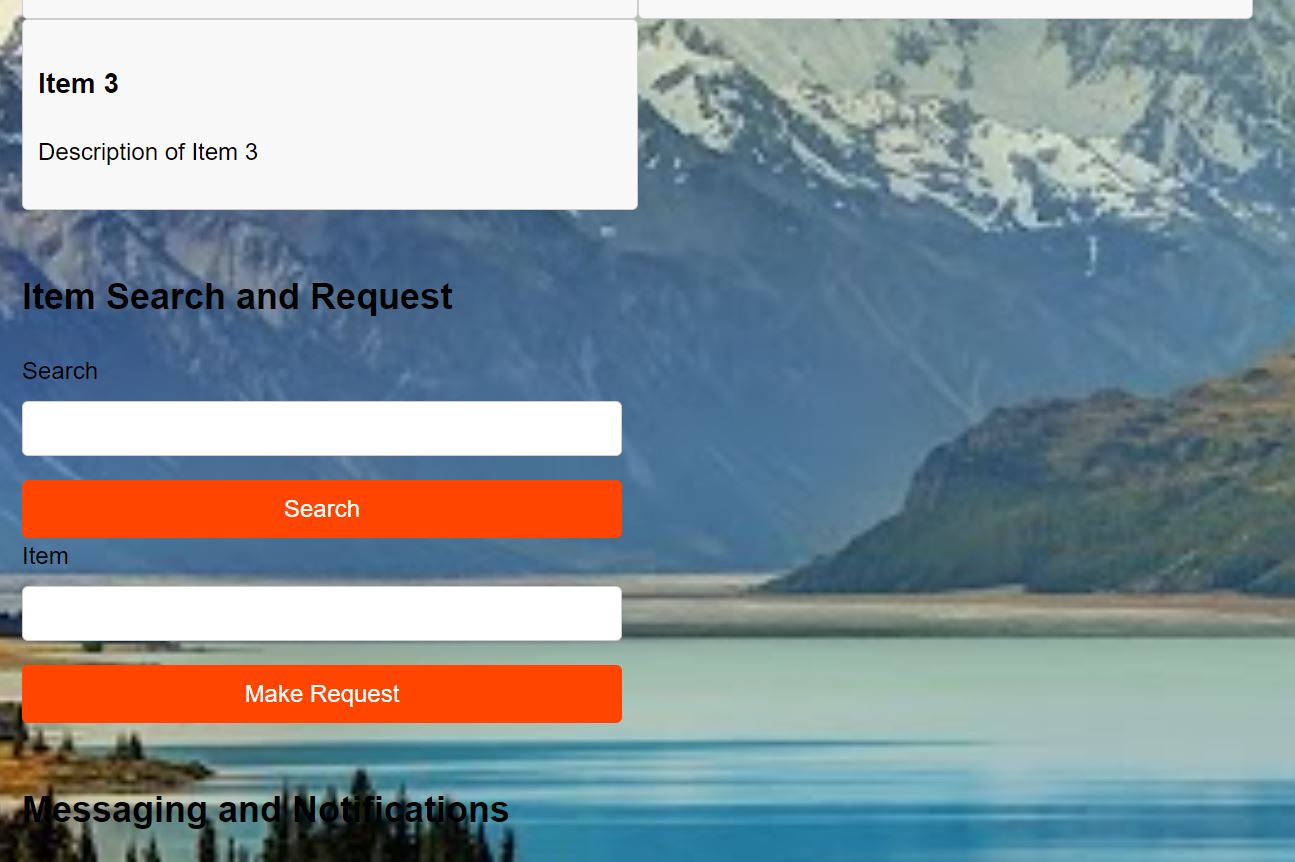The width and height of the screenshot is (1295, 862).
Task: Select the Item 3 card
Action: tap(330, 115)
